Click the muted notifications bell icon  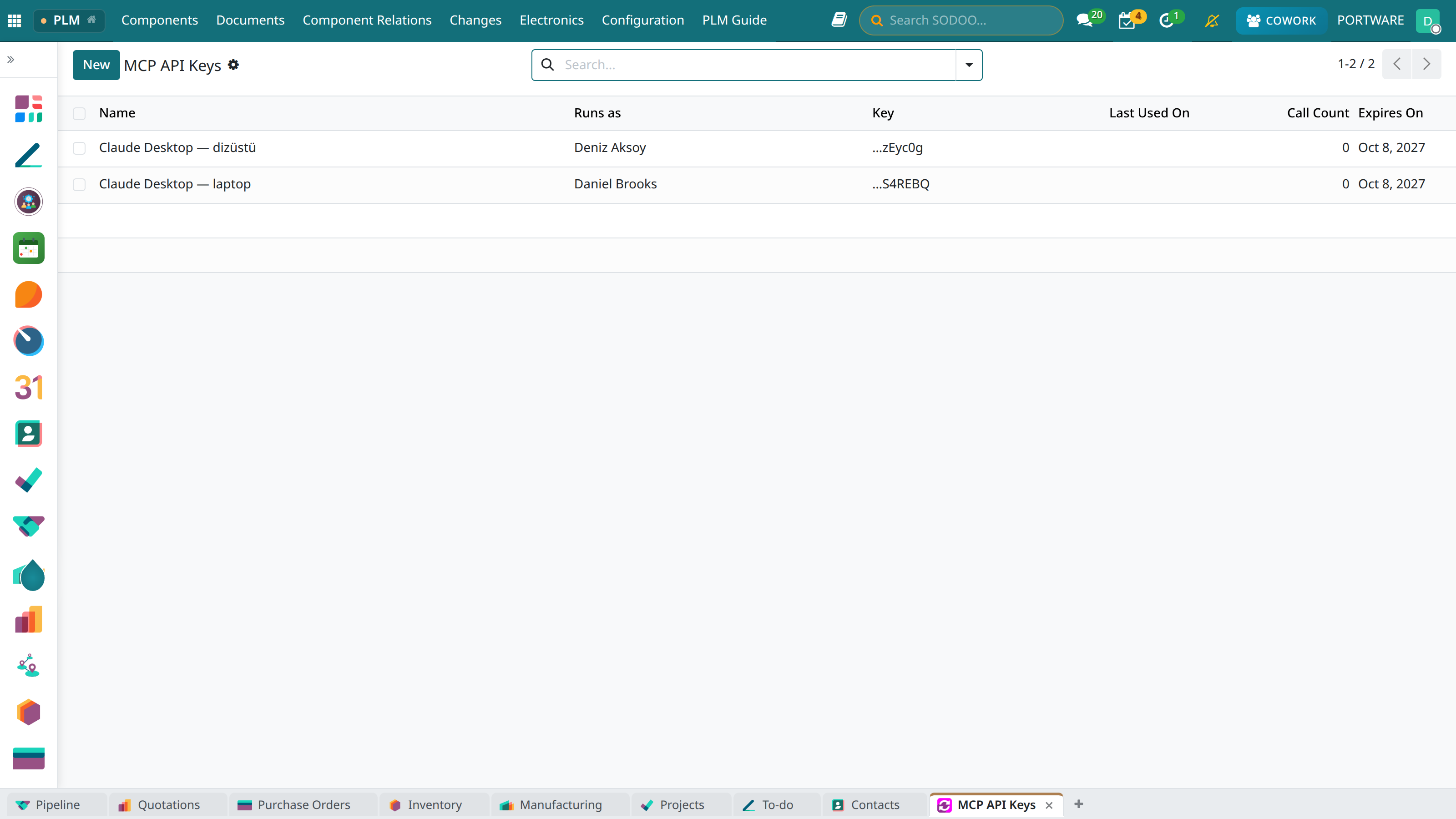coord(1211,21)
